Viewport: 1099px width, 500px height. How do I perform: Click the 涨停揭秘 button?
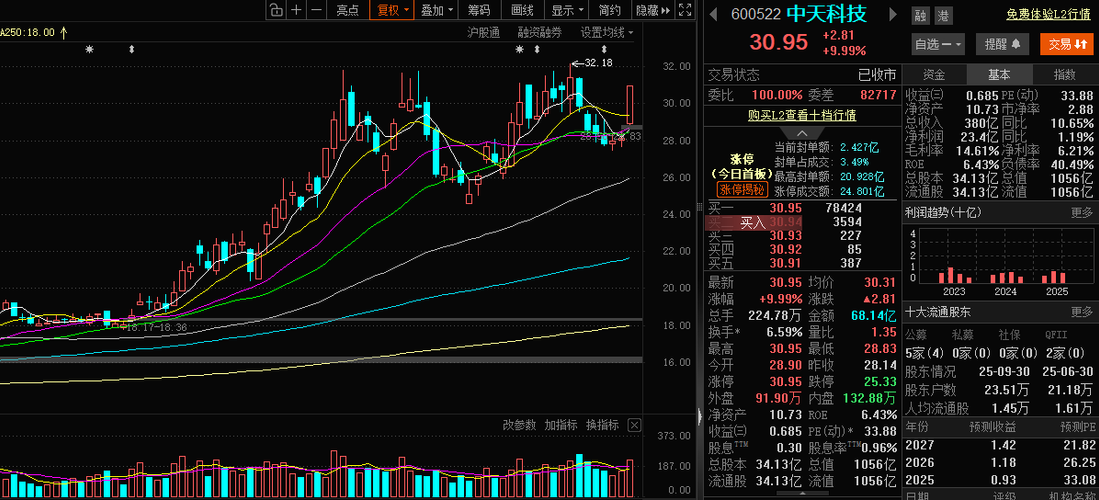click(x=742, y=190)
